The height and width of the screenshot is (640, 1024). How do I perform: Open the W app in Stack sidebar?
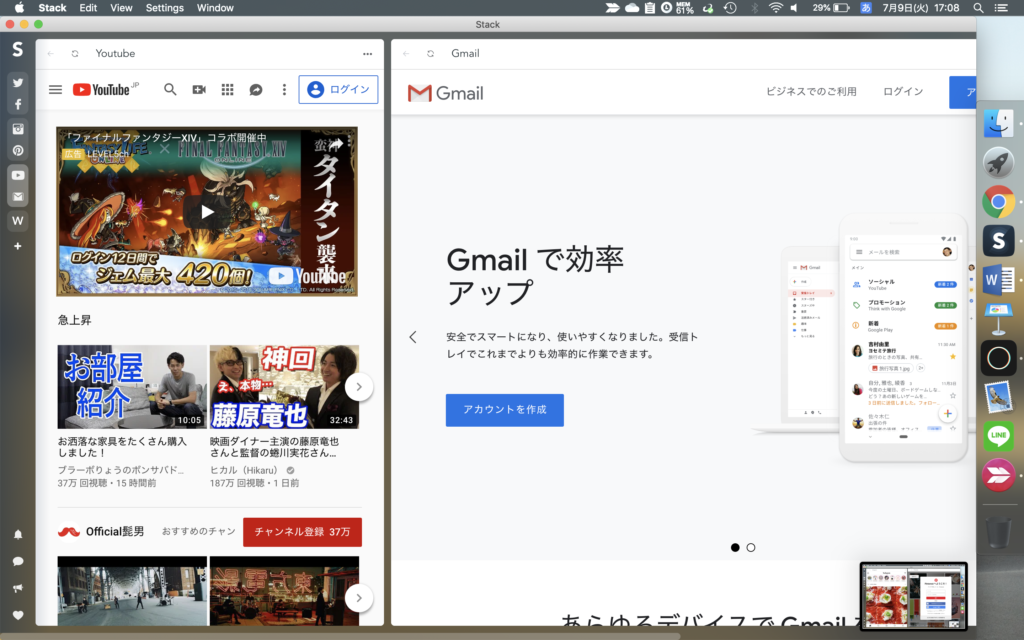tap(18, 221)
